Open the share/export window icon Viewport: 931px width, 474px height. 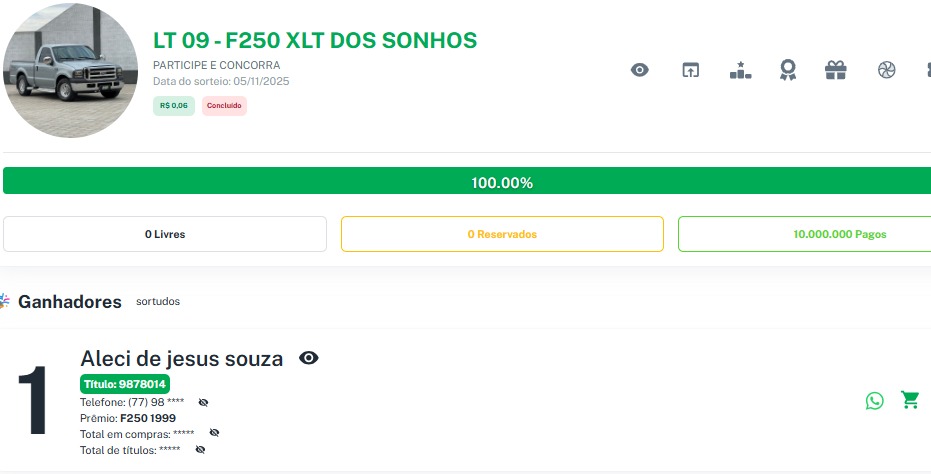pyautogui.click(x=690, y=70)
